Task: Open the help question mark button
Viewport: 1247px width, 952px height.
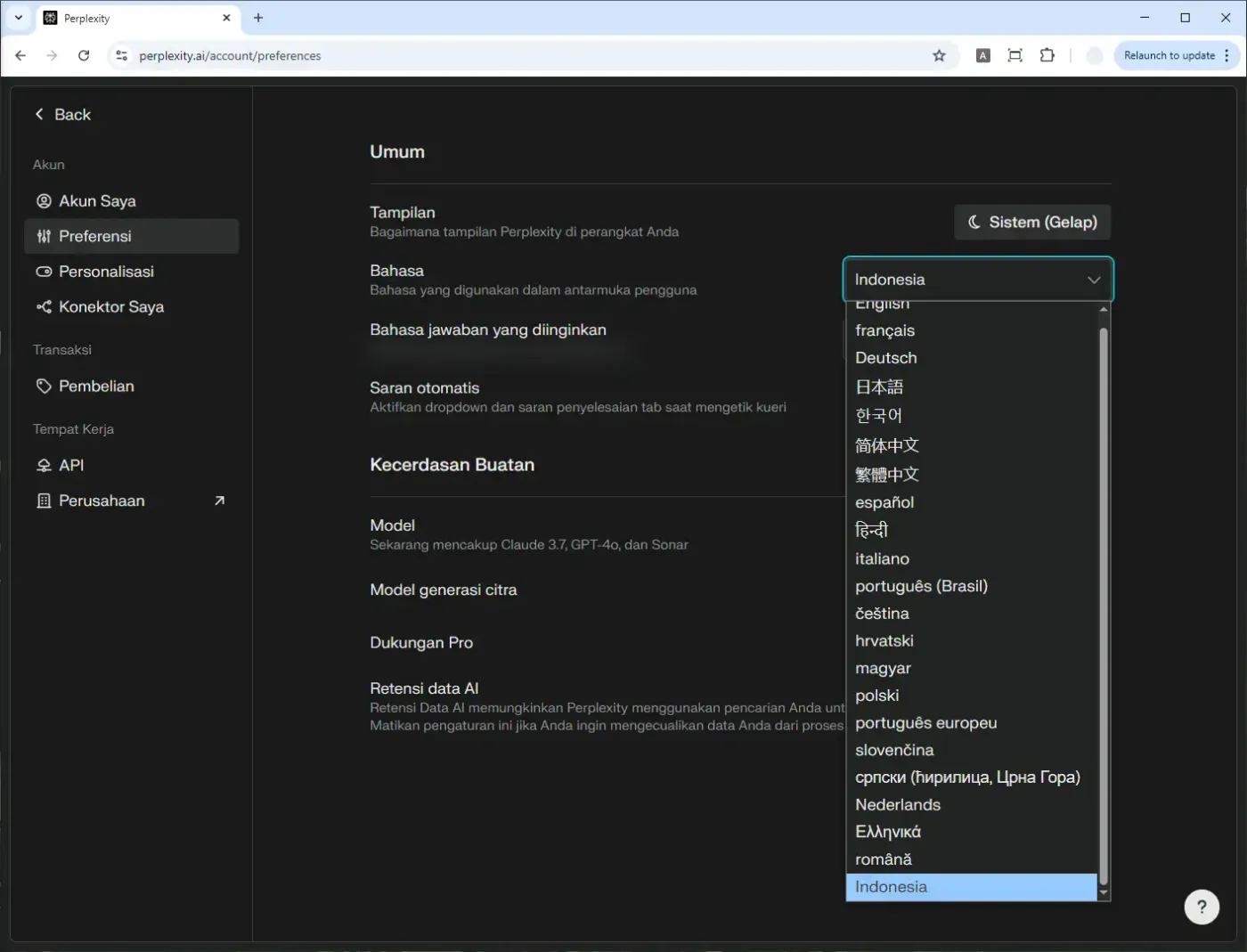Action: point(1202,907)
